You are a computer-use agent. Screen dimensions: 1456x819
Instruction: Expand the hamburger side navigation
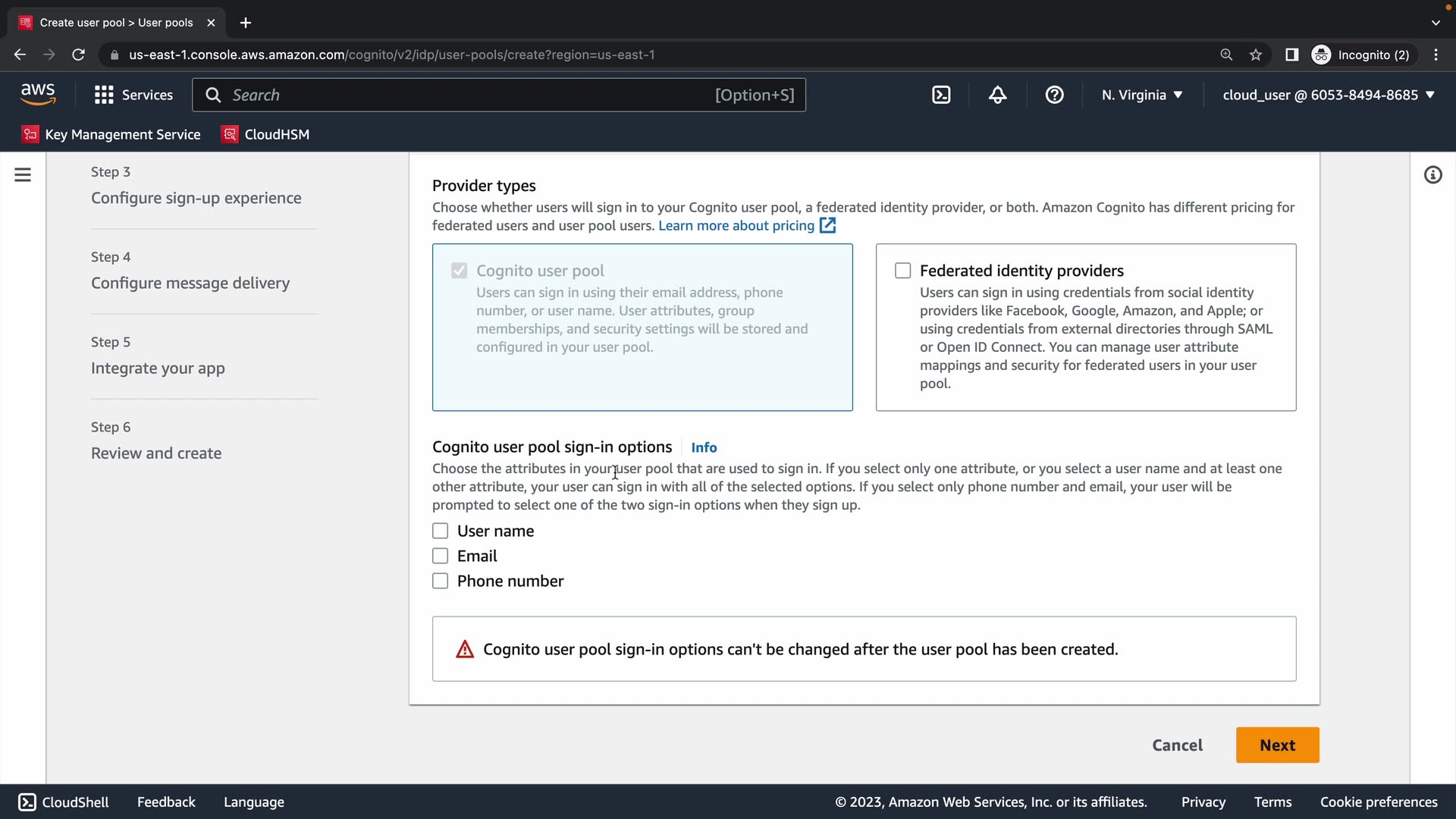(x=23, y=175)
